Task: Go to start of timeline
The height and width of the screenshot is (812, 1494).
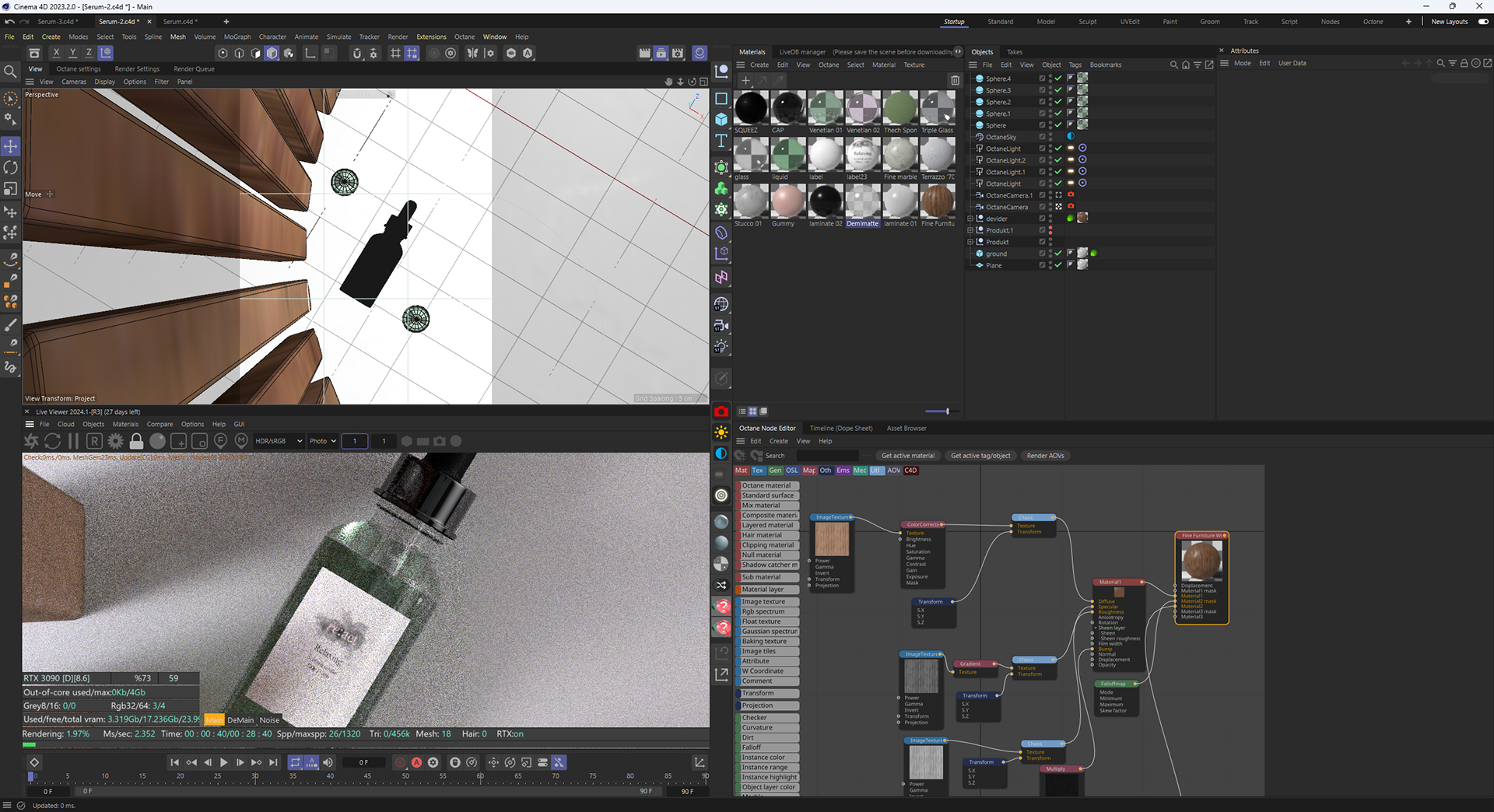Action: click(x=175, y=763)
